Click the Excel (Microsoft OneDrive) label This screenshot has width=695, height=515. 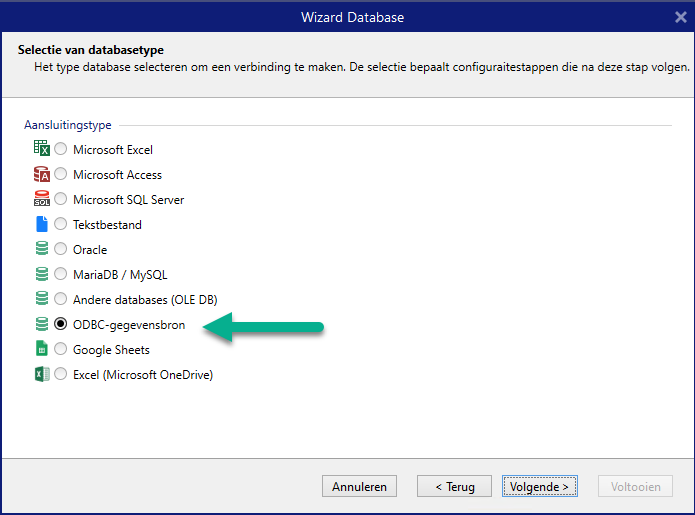point(143,375)
